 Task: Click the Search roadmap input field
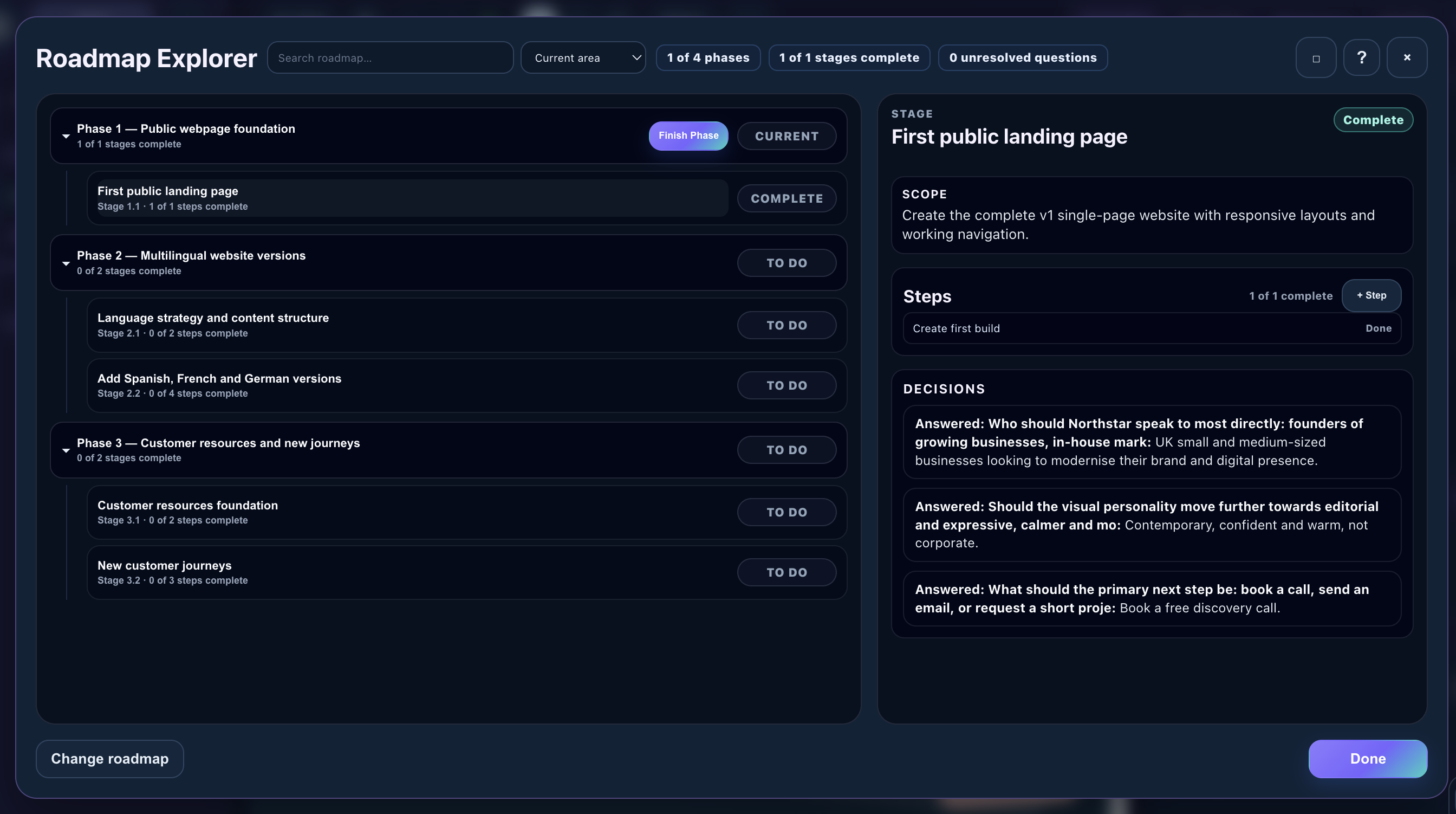390,57
